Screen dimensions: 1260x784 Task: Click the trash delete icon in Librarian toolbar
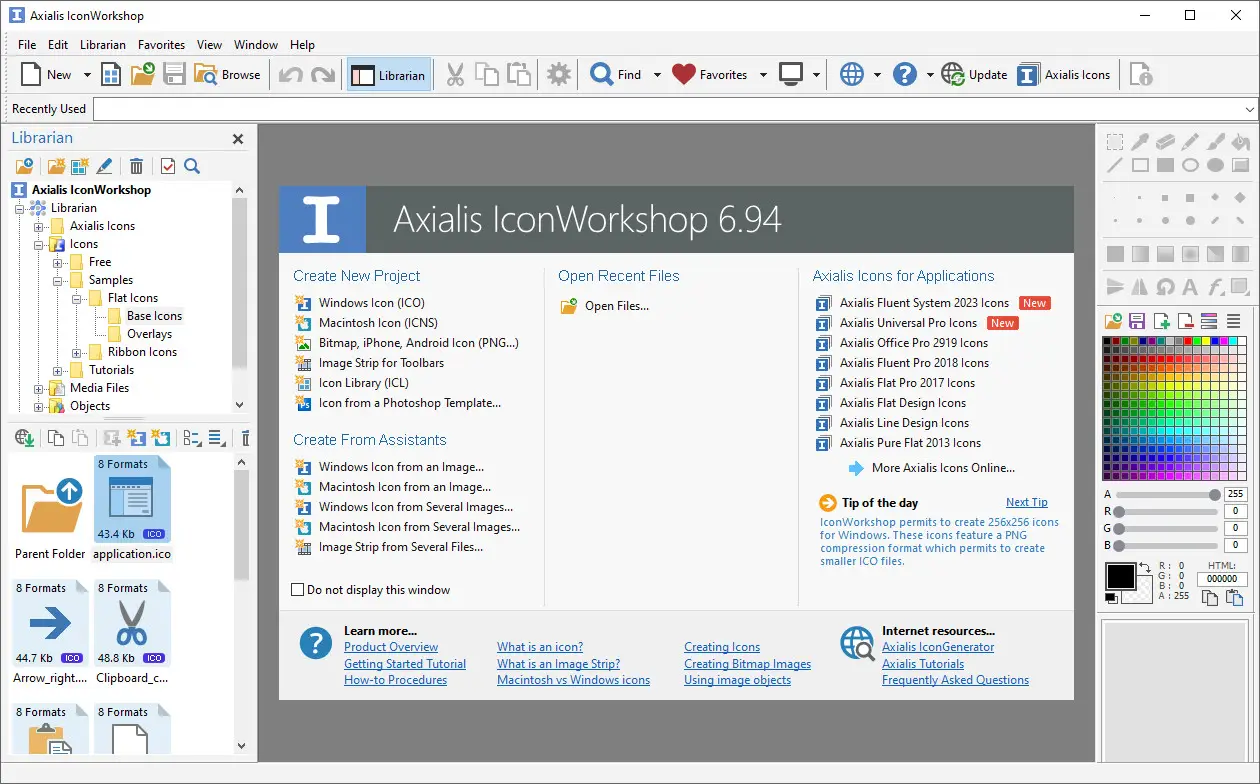click(137, 166)
